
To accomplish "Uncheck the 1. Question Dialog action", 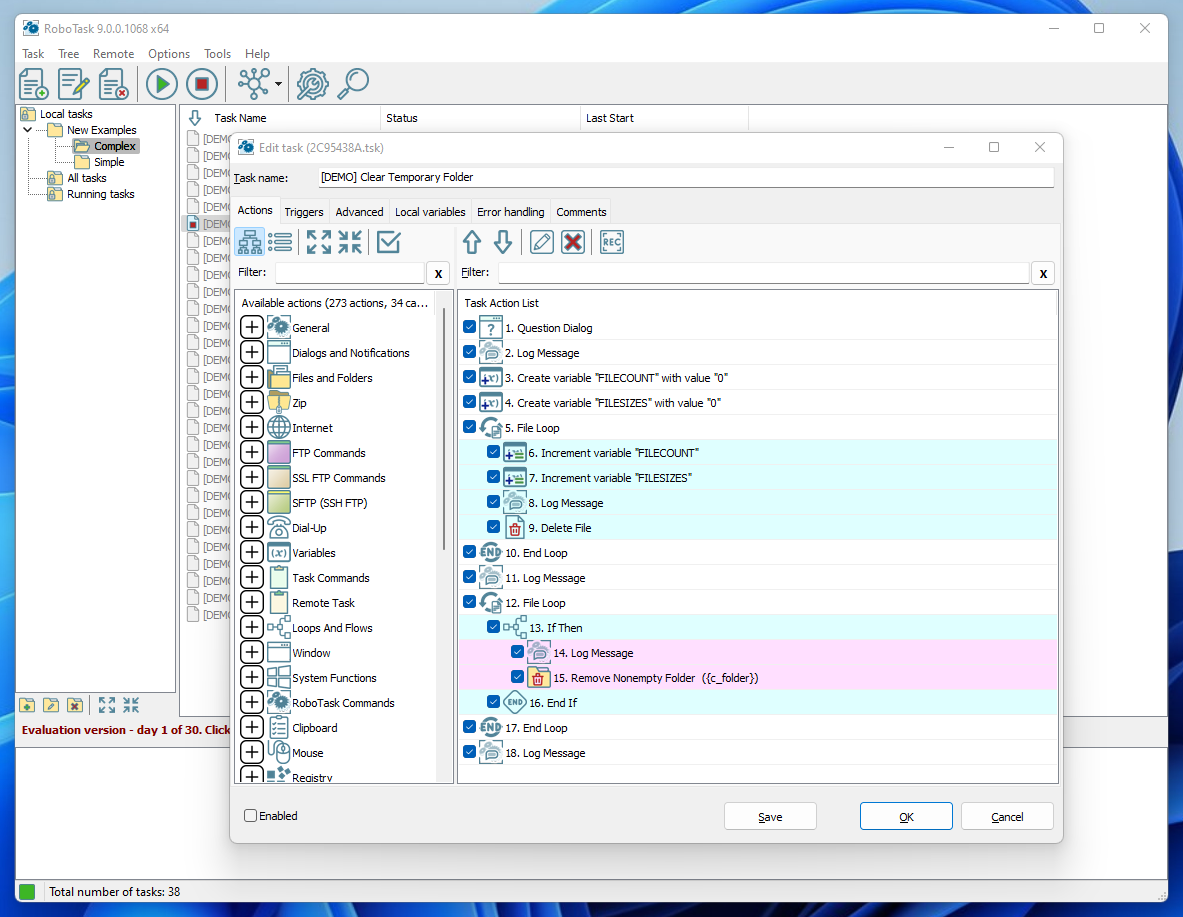I will coord(469,328).
